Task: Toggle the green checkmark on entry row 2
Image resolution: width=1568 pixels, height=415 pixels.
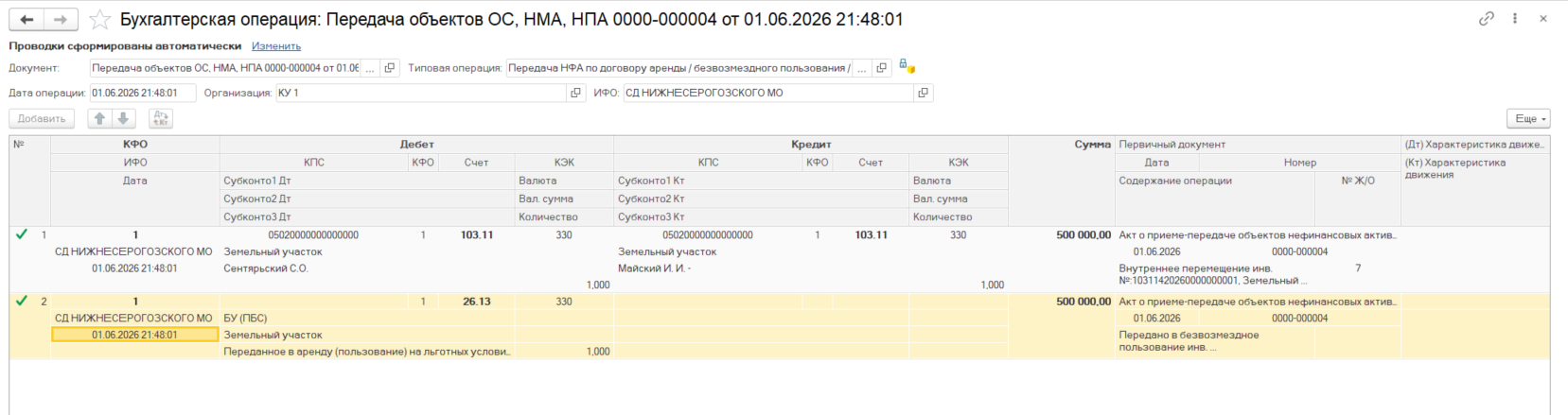Action: [22, 302]
